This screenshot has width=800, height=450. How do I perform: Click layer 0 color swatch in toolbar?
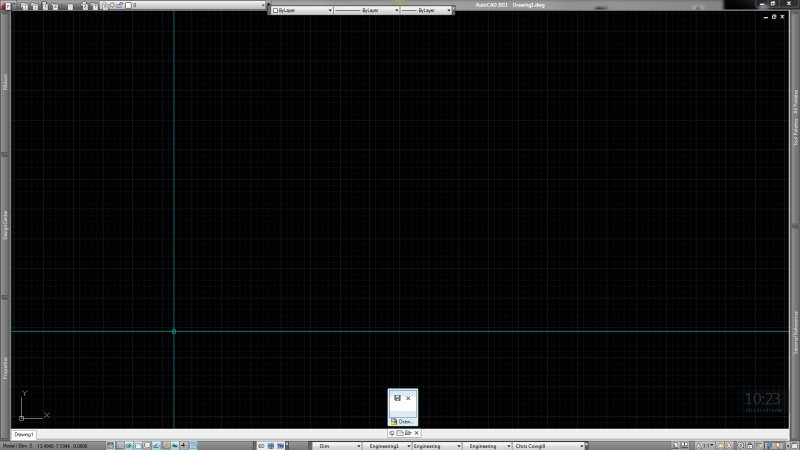(128, 6)
